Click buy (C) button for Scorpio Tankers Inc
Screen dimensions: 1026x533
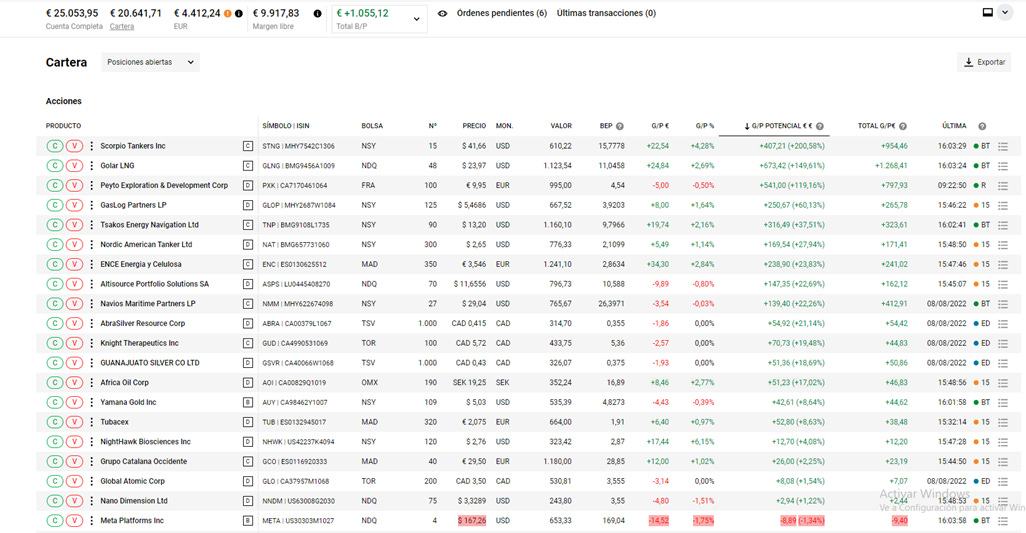click(55, 146)
